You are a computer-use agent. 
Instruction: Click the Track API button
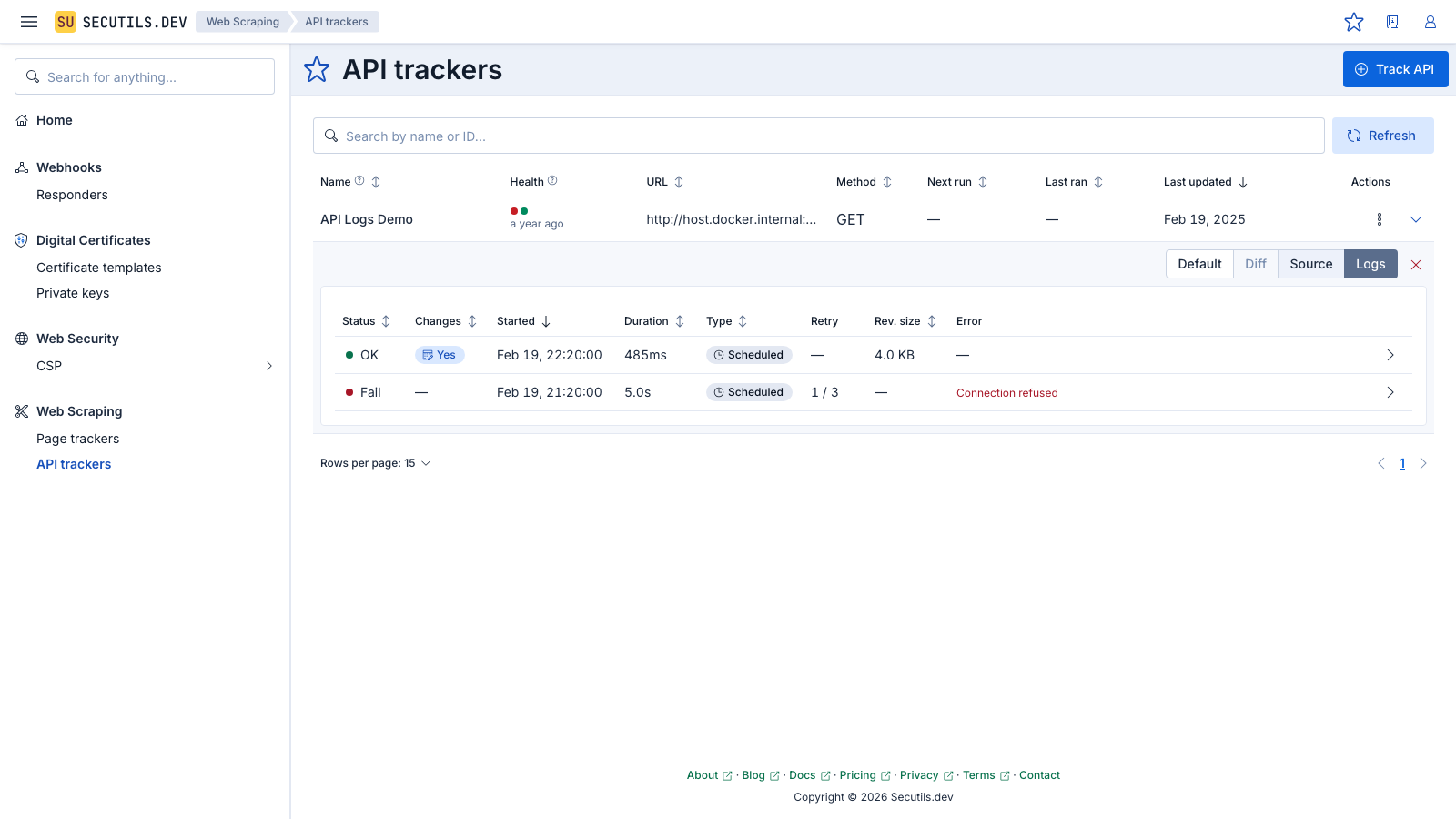tap(1395, 69)
